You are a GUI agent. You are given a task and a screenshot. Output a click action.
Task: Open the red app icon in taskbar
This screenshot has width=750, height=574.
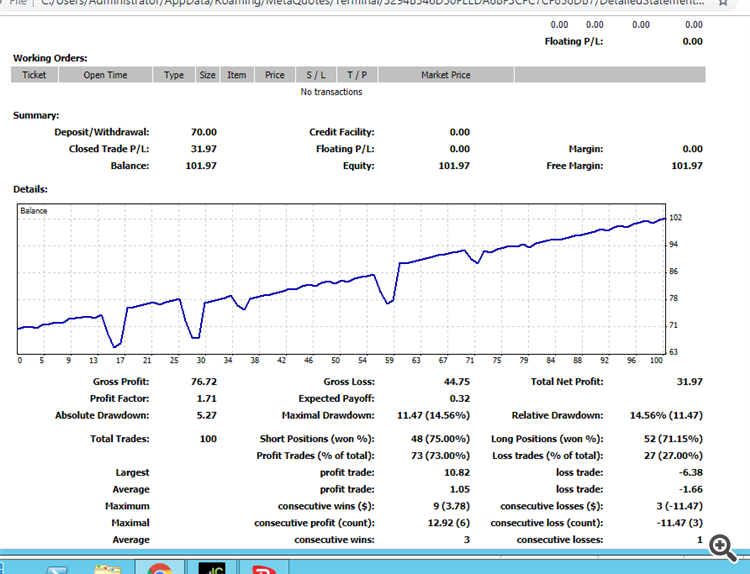coord(264,568)
